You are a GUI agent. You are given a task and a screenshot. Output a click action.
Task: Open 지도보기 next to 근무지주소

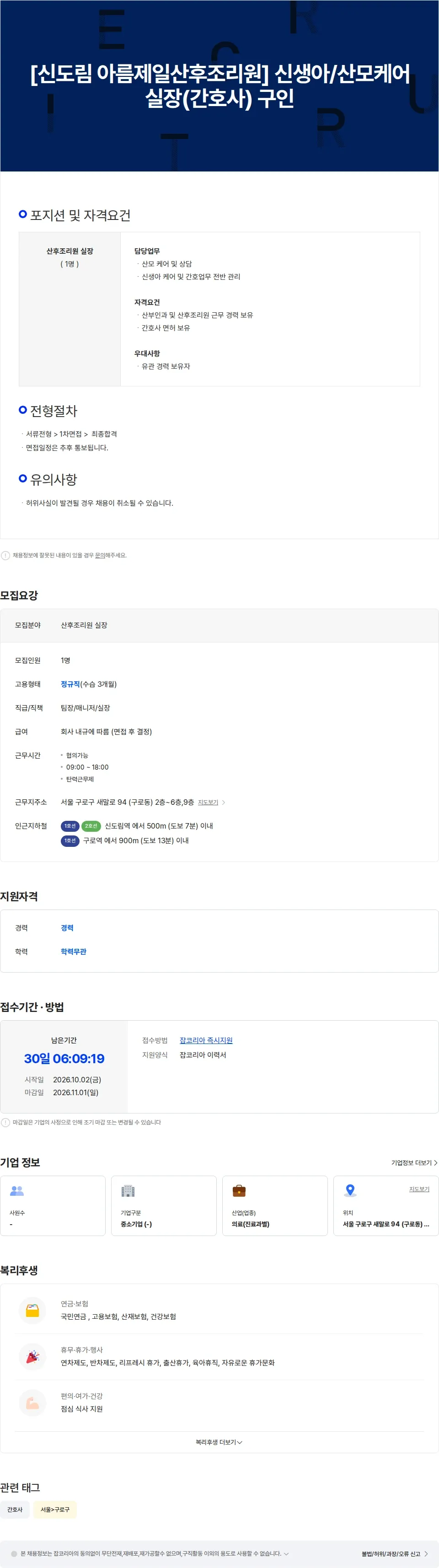point(208,802)
